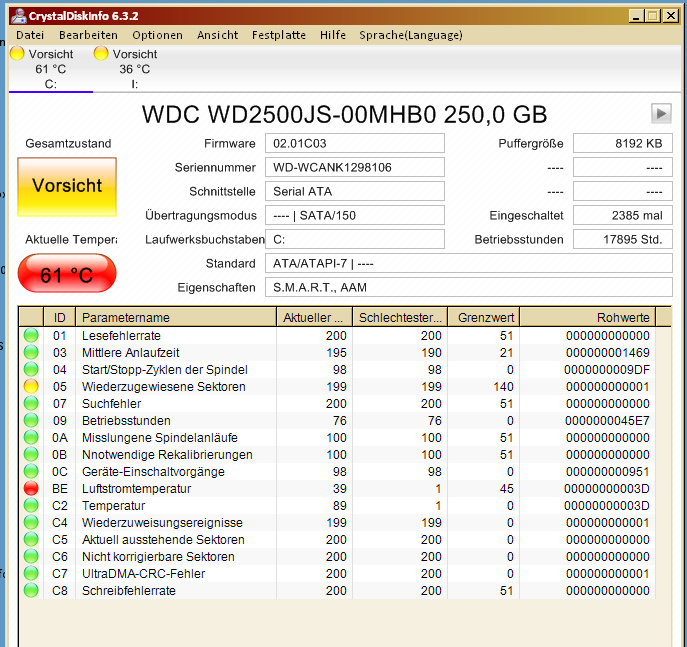The height and width of the screenshot is (647, 687).
Task: Minimize the CrystalDiskInfo window
Action: pos(636,16)
